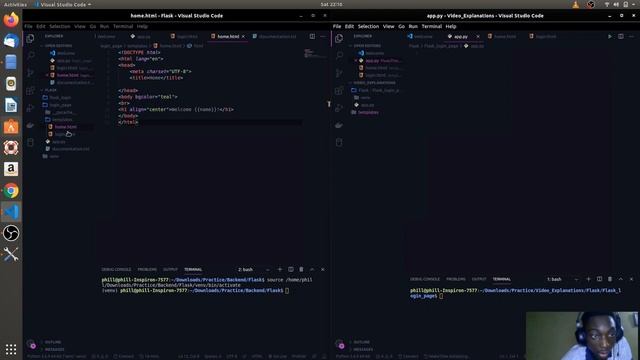Open Search view in right Video_Explanations window
640x360 pixels.
pyautogui.click(x=339, y=55)
